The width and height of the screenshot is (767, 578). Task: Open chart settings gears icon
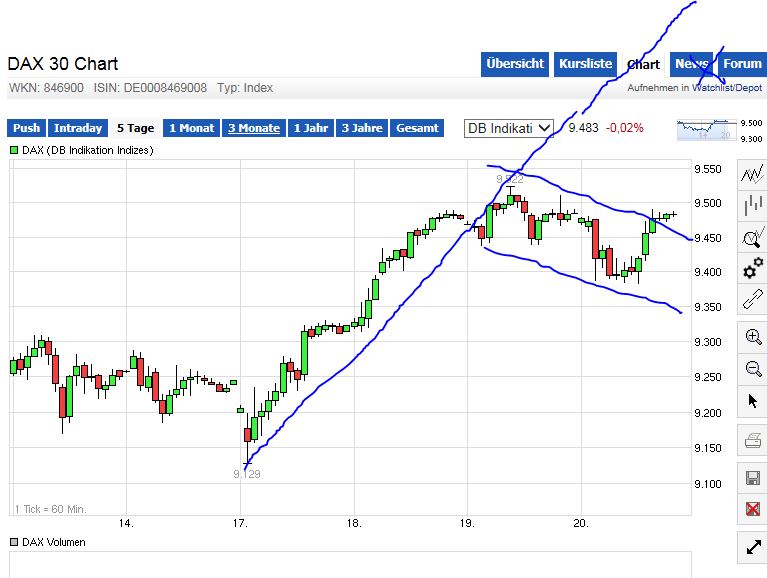[x=752, y=269]
